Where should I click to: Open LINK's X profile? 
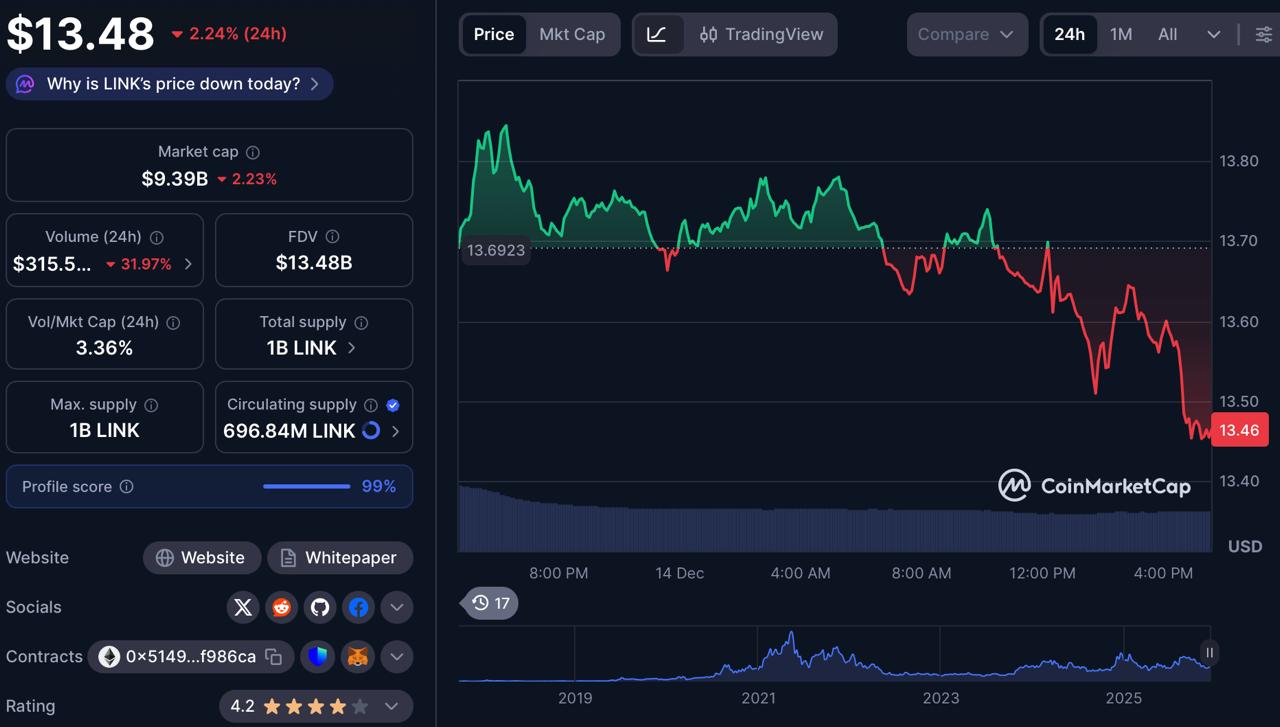[242, 607]
